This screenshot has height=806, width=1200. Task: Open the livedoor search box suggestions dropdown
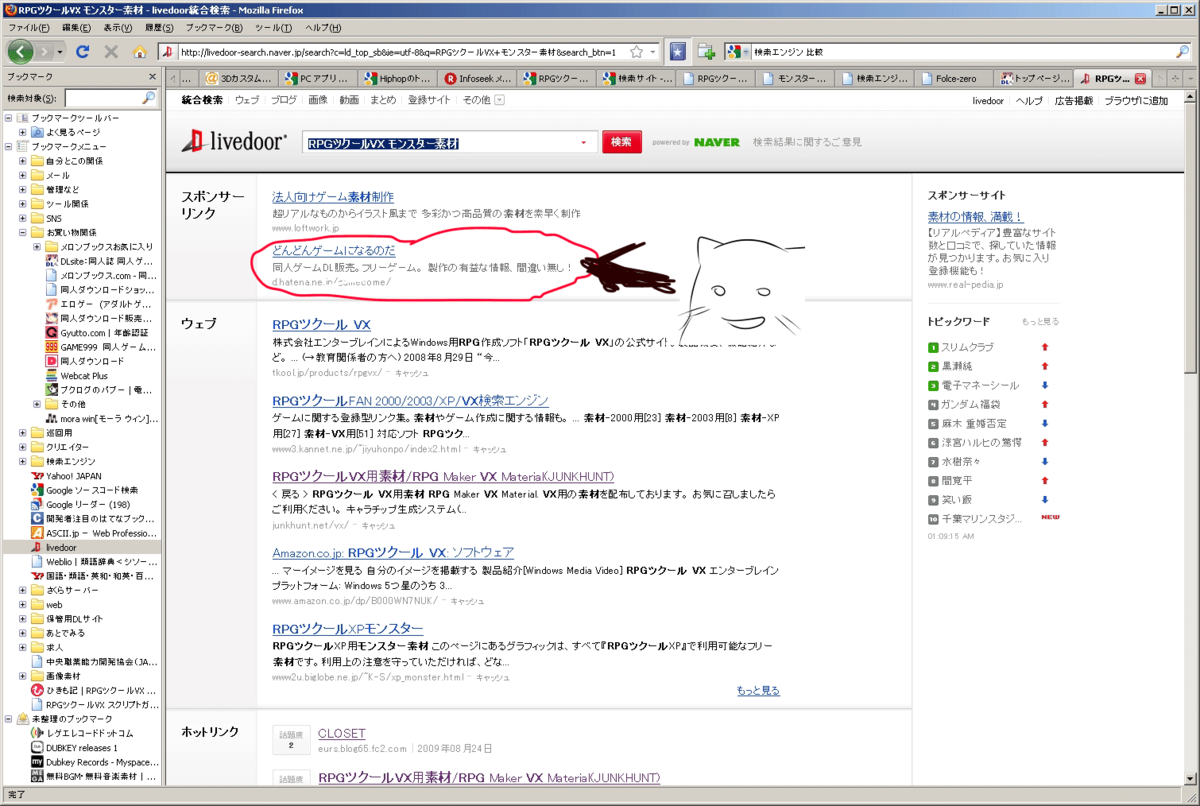[584, 143]
